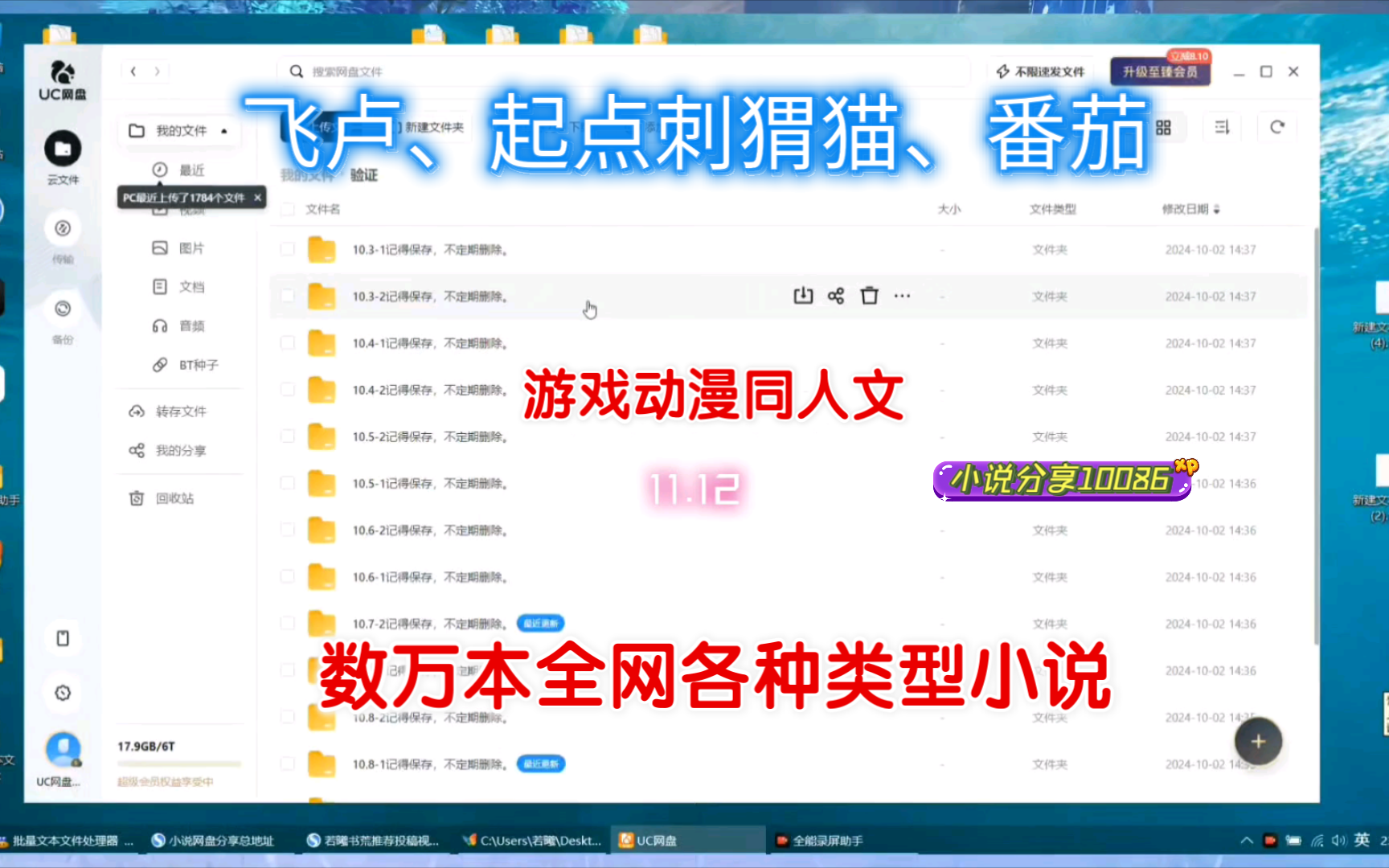This screenshot has height=868, width=1389.
Task: Sort by 修改日期 arrow
Action: (x=1217, y=210)
